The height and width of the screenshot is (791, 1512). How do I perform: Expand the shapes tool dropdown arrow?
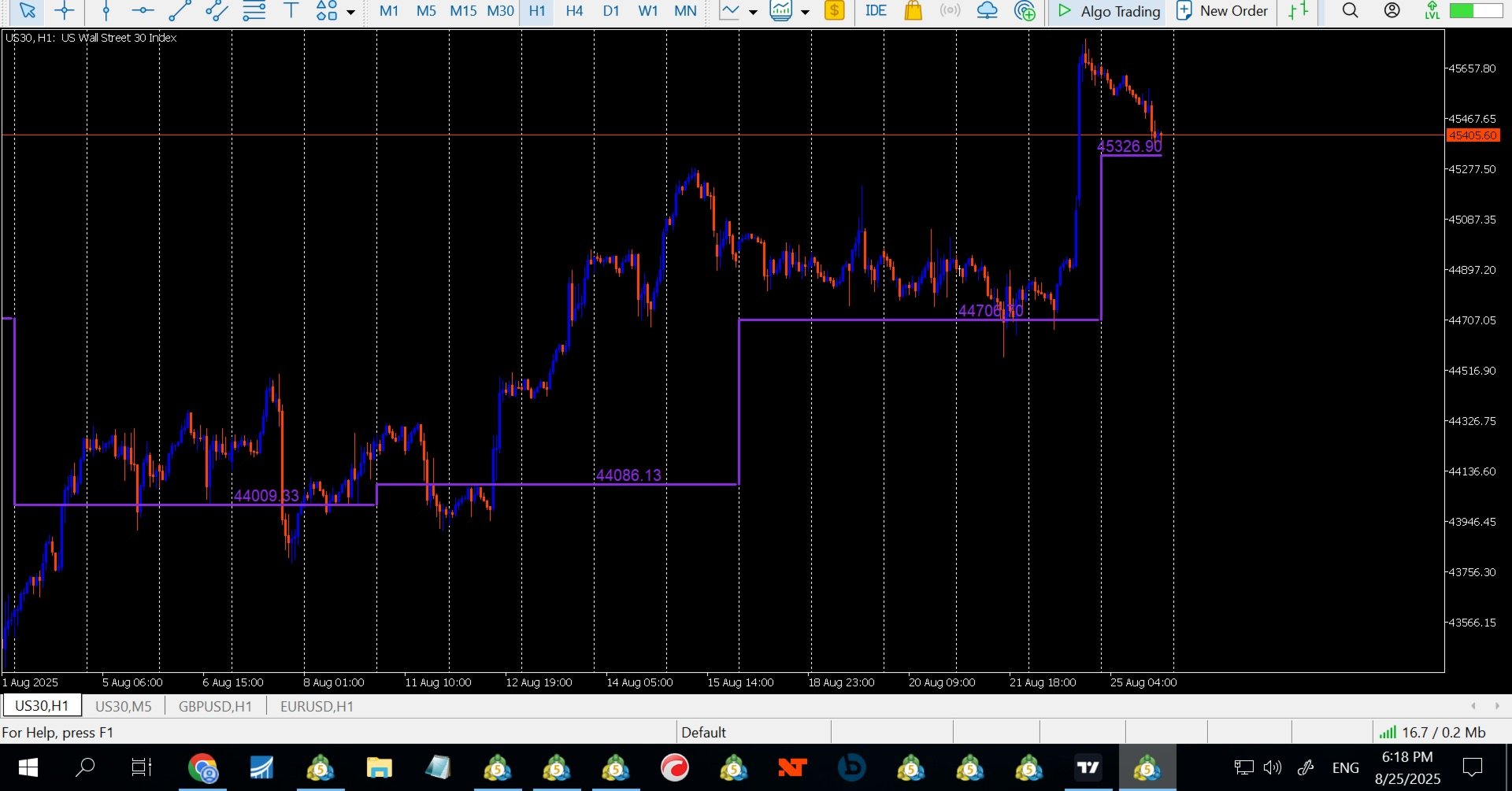tap(350, 12)
